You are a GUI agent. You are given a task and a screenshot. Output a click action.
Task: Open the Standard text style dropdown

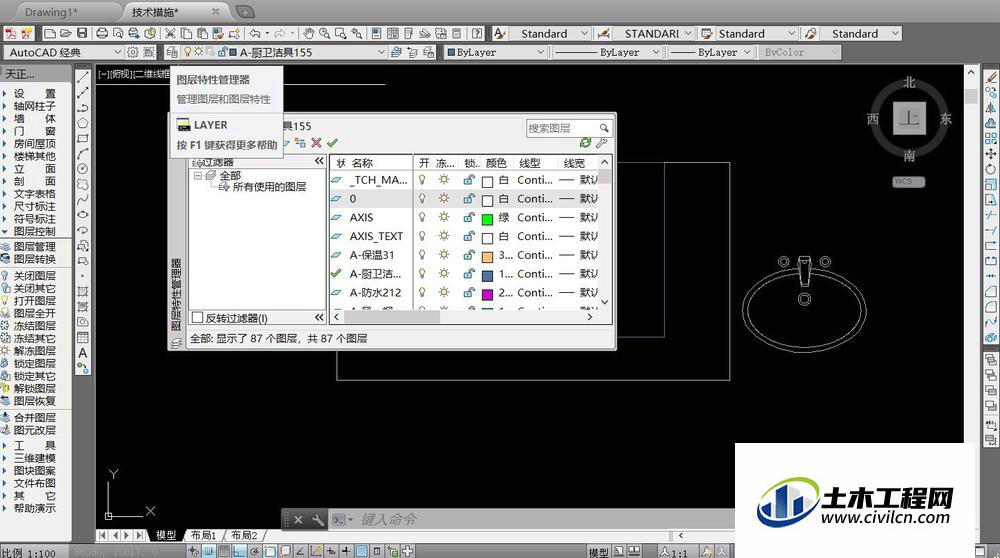click(x=584, y=33)
